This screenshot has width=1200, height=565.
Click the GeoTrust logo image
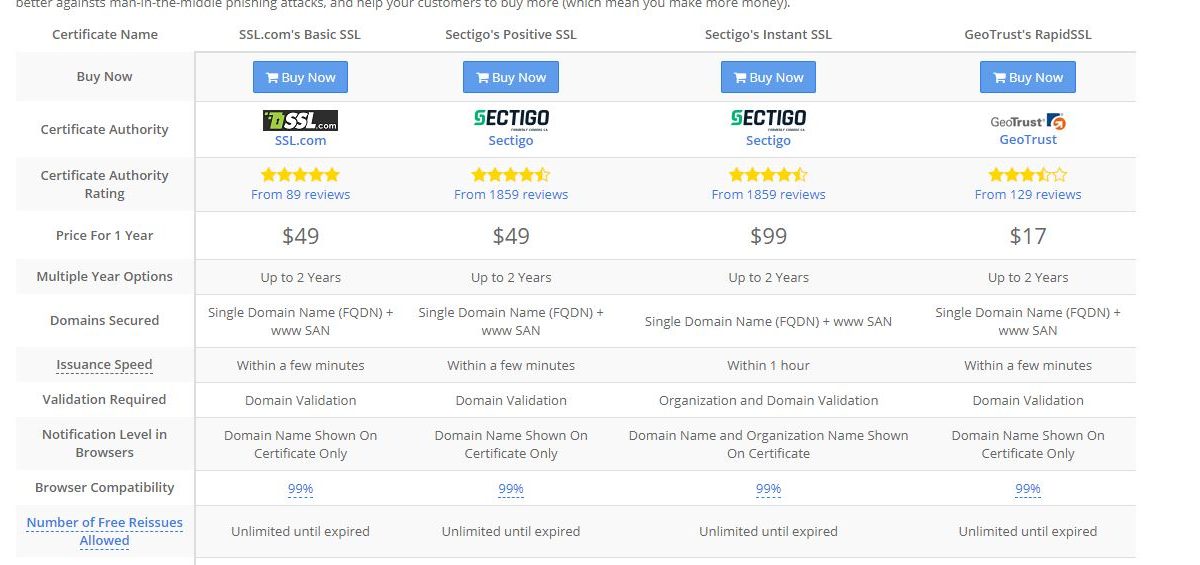coord(1028,121)
